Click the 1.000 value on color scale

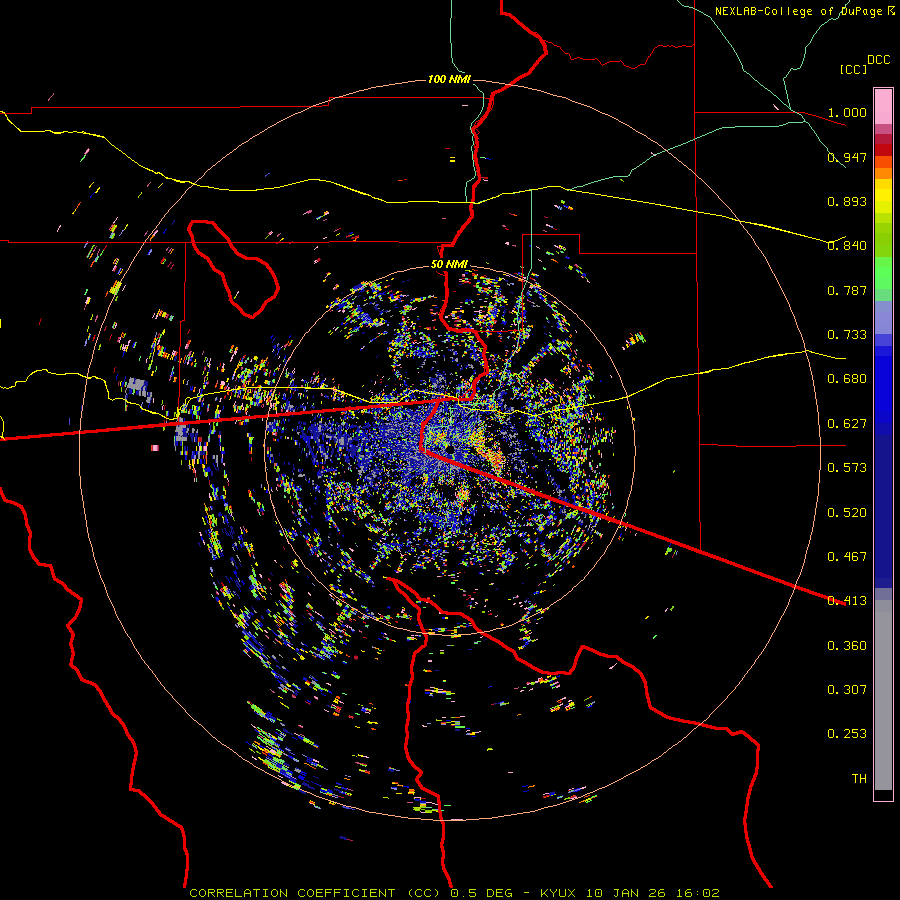[x=847, y=112]
